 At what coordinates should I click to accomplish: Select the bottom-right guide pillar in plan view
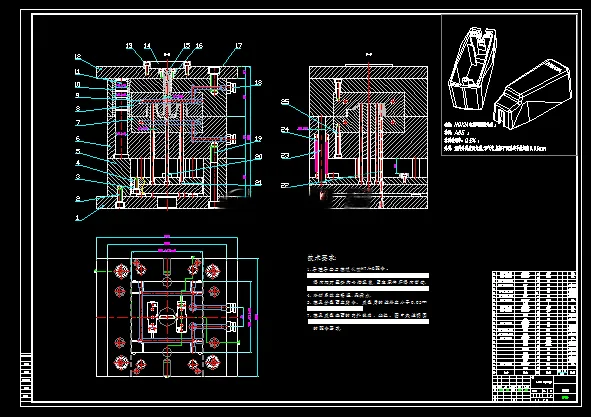click(213, 362)
